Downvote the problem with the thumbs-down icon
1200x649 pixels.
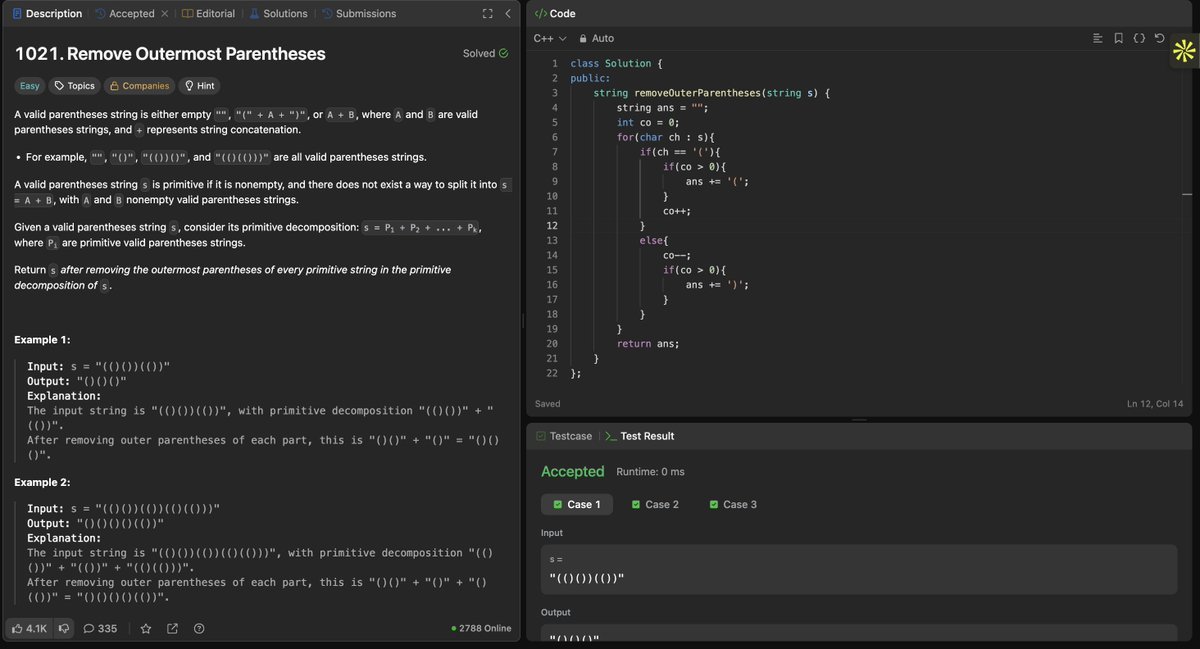[63, 628]
